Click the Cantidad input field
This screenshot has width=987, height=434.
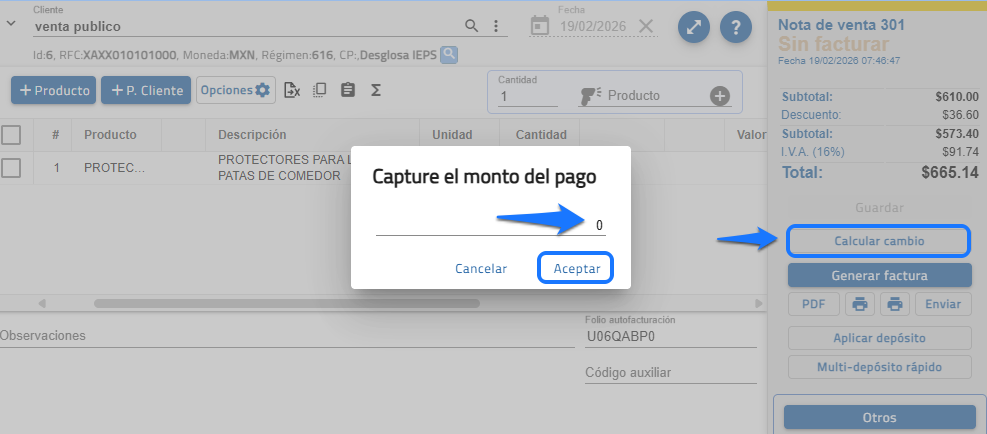tap(527, 96)
